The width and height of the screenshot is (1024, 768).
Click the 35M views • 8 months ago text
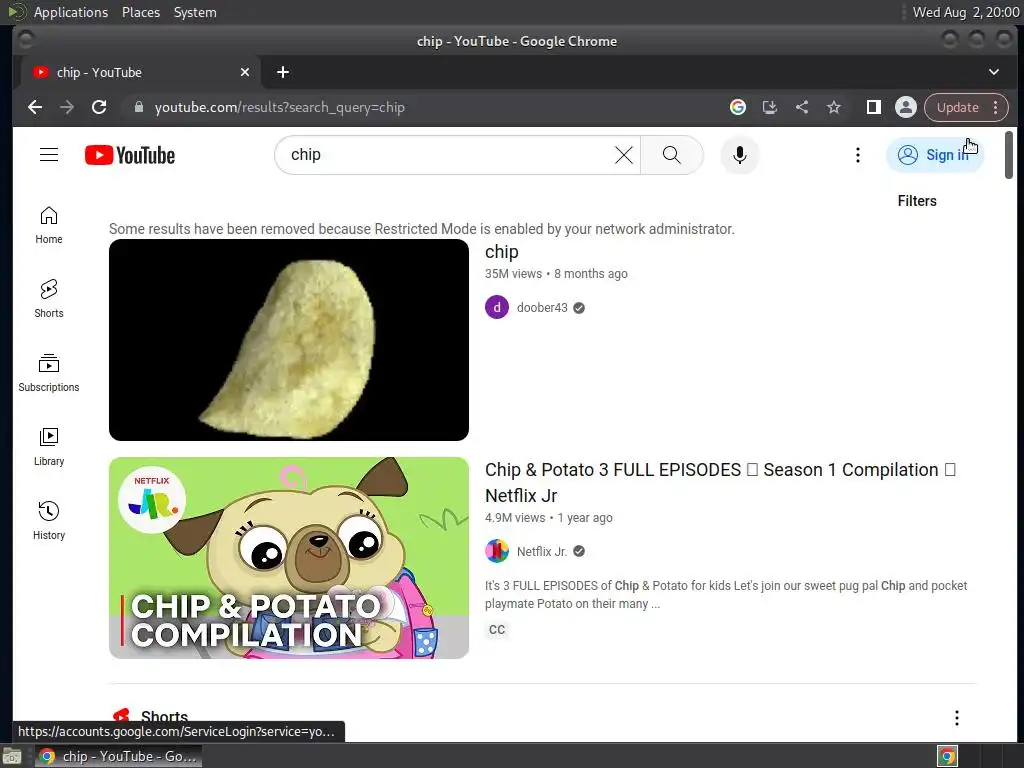(556, 274)
